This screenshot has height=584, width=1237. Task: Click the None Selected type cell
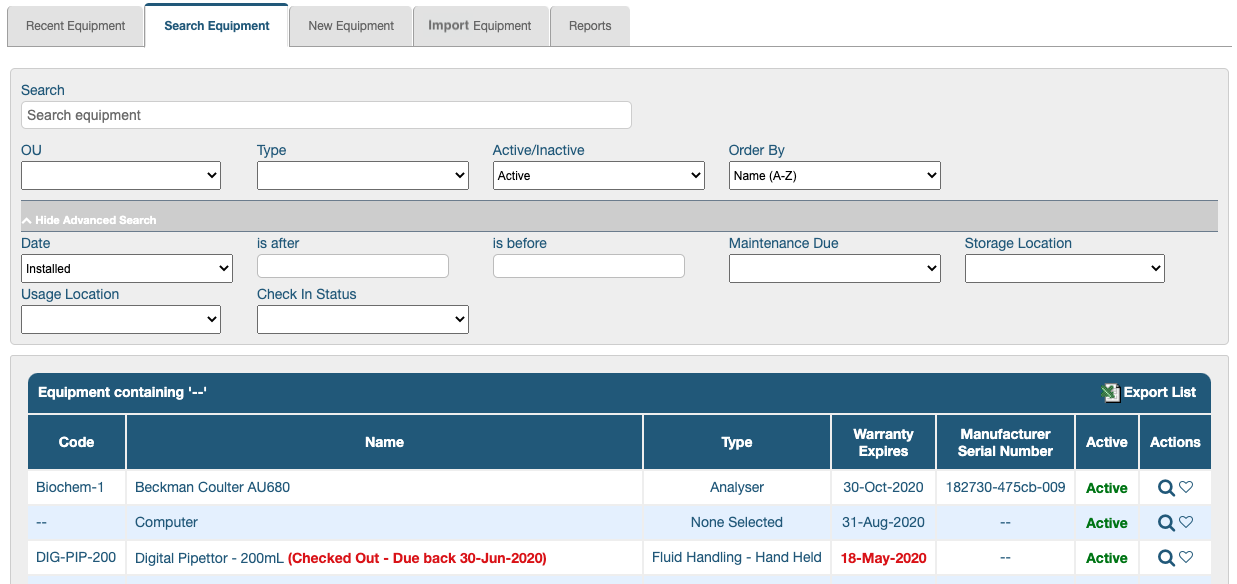pos(737,522)
